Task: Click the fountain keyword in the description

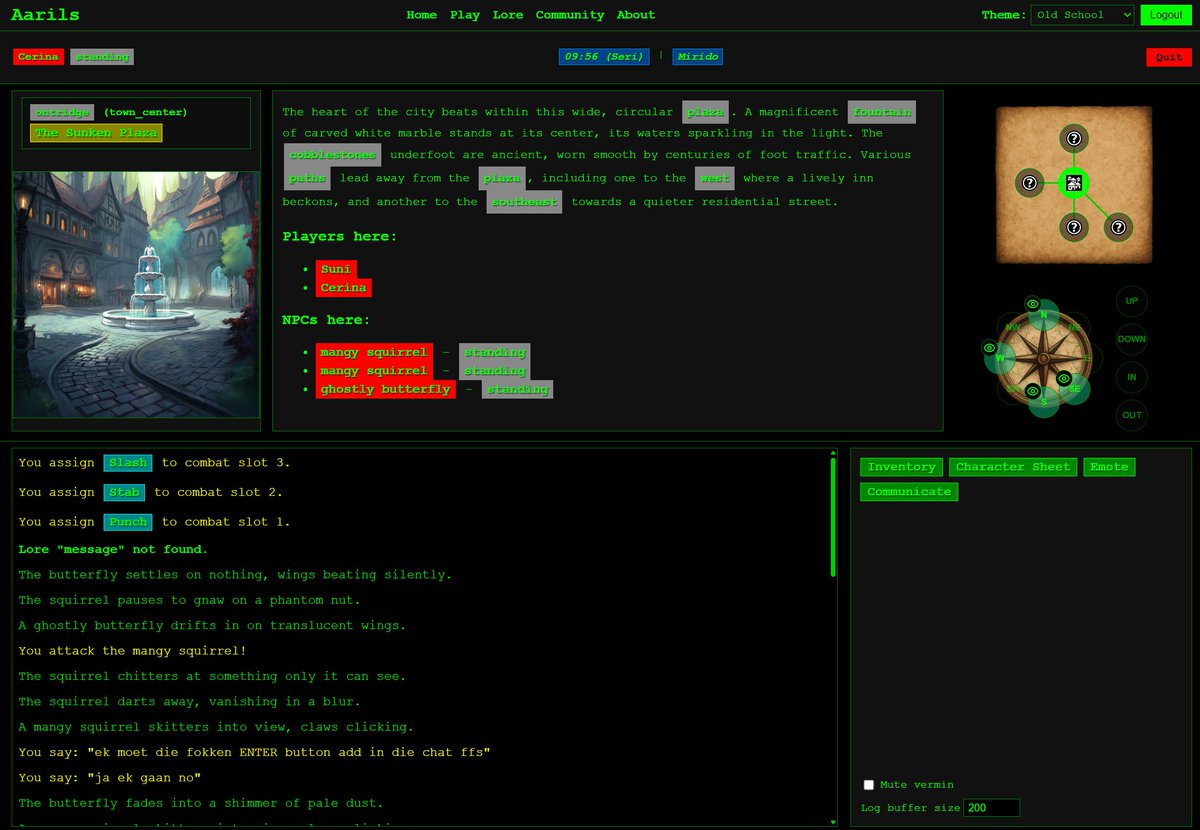Action: tap(882, 112)
